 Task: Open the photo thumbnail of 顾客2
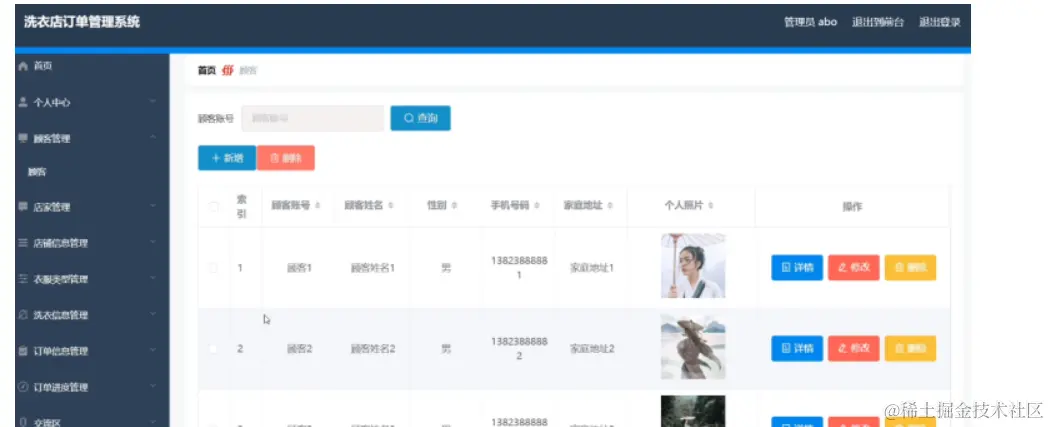693,347
